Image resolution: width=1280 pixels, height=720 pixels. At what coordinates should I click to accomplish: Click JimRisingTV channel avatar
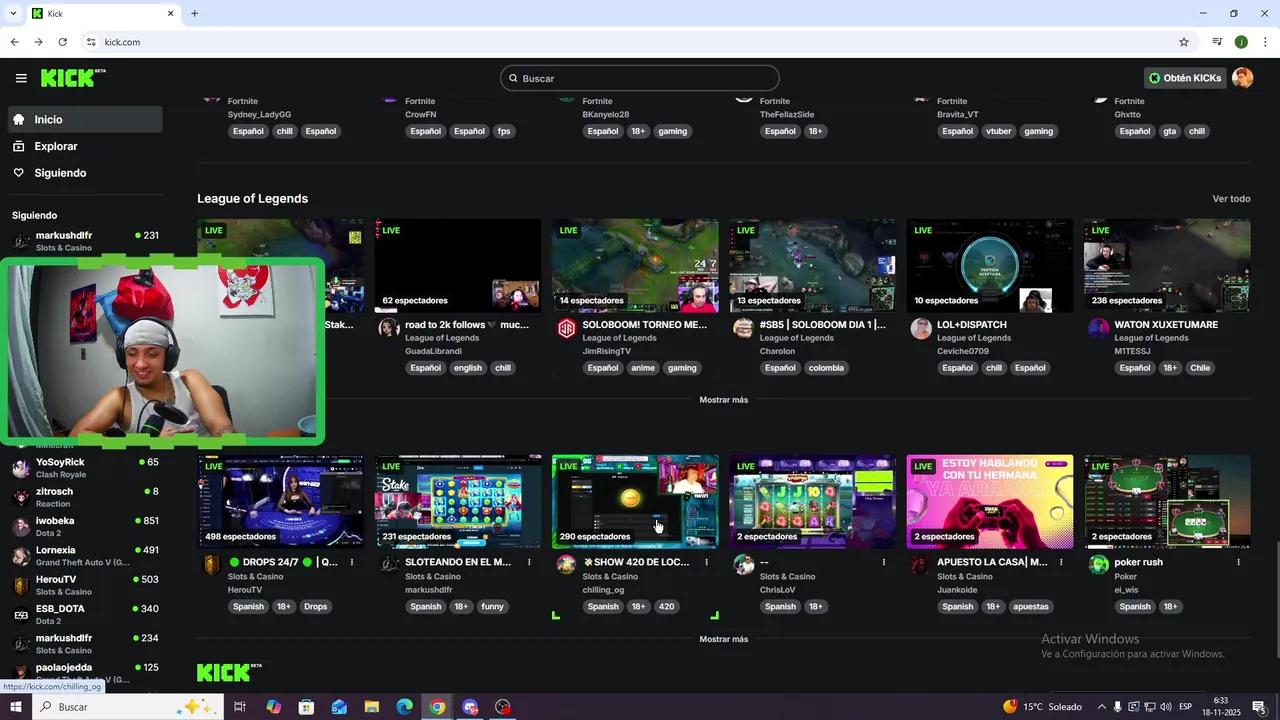566,328
